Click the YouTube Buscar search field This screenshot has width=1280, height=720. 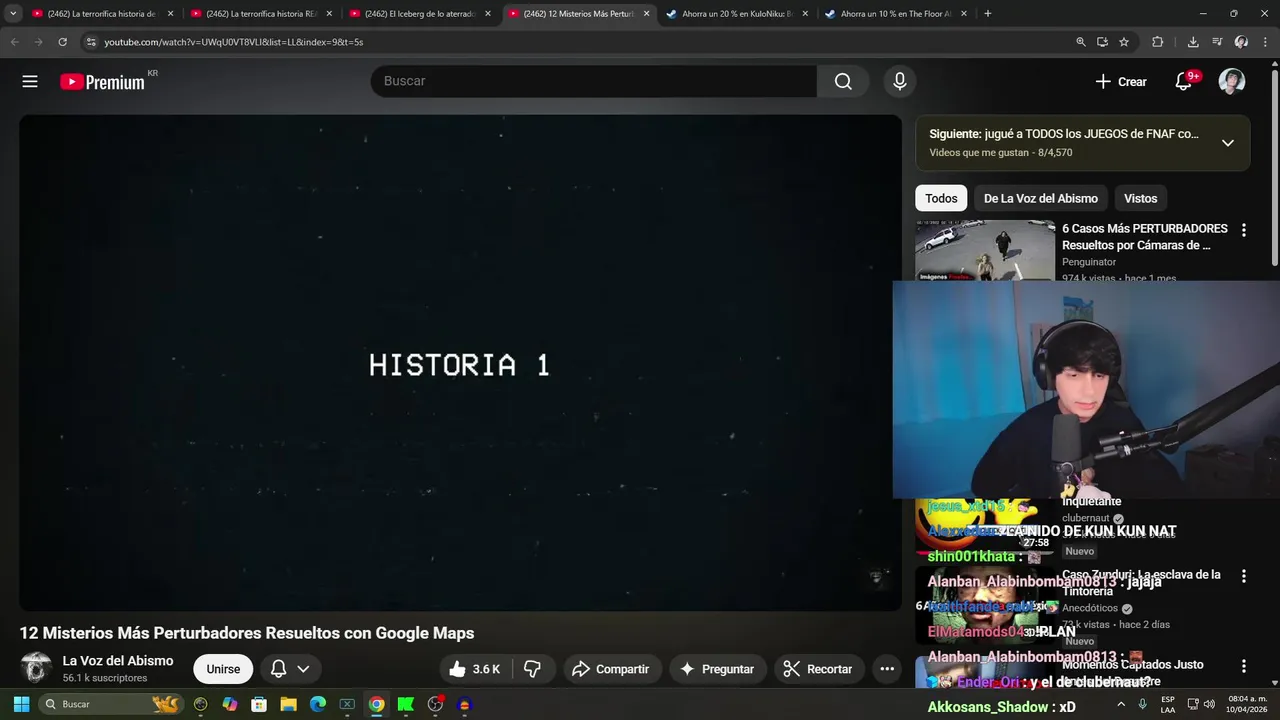click(594, 81)
